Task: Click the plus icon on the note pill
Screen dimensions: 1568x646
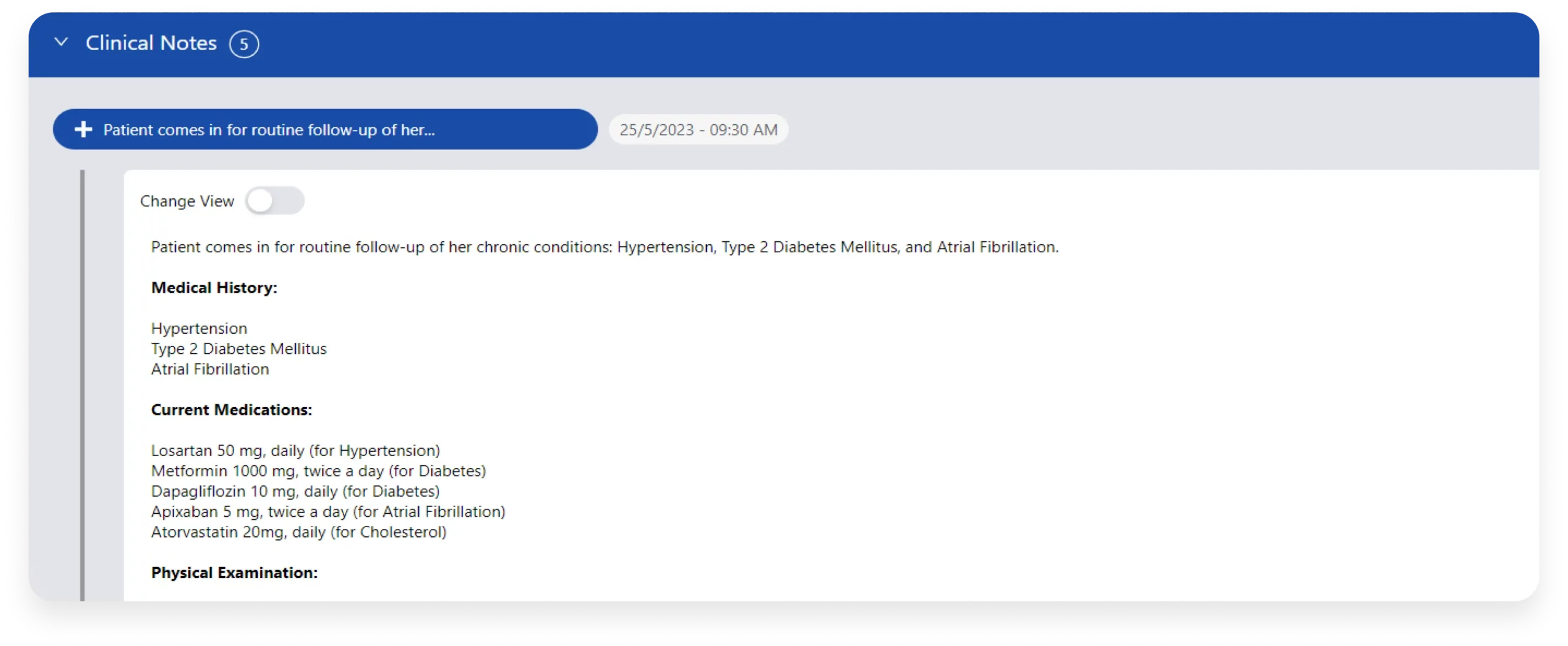Action: pos(83,130)
